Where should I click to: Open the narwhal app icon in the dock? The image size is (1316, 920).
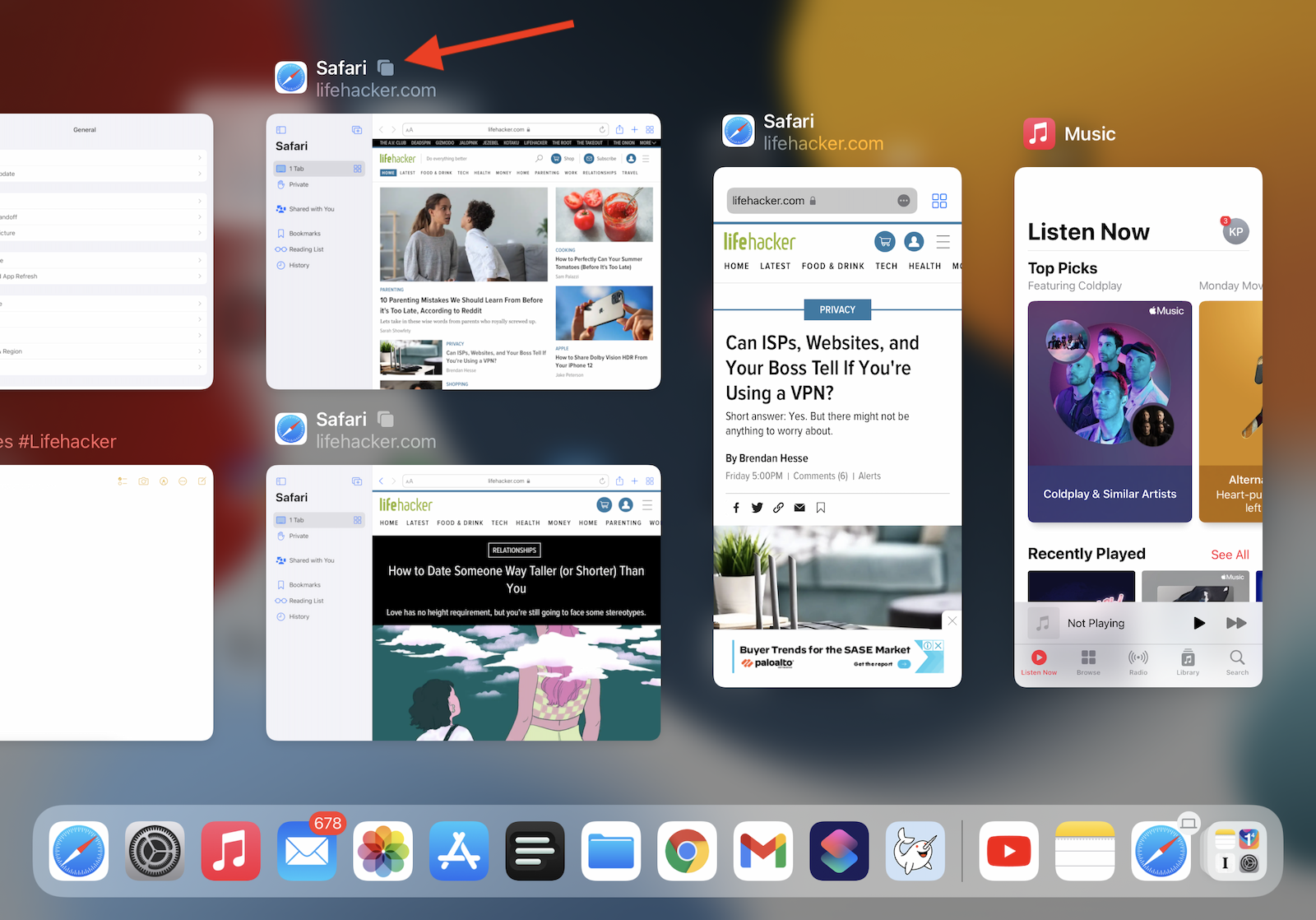coord(915,851)
